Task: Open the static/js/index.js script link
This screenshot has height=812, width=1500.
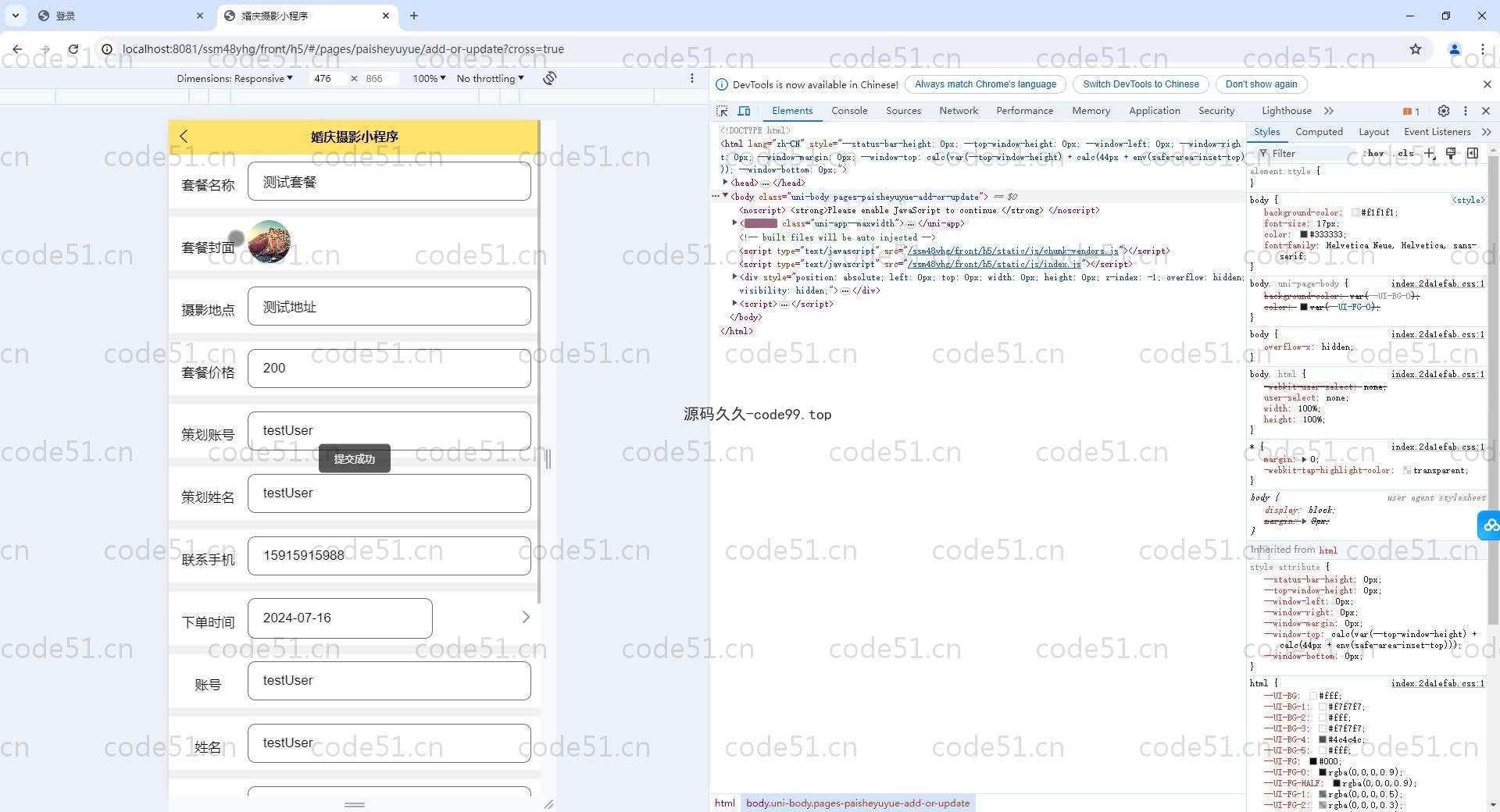Action: pyautogui.click(x=995, y=264)
